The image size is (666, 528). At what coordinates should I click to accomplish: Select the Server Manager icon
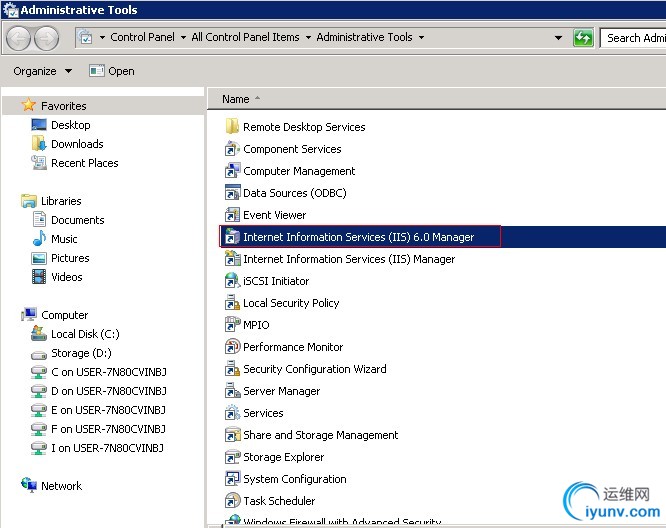[232, 391]
